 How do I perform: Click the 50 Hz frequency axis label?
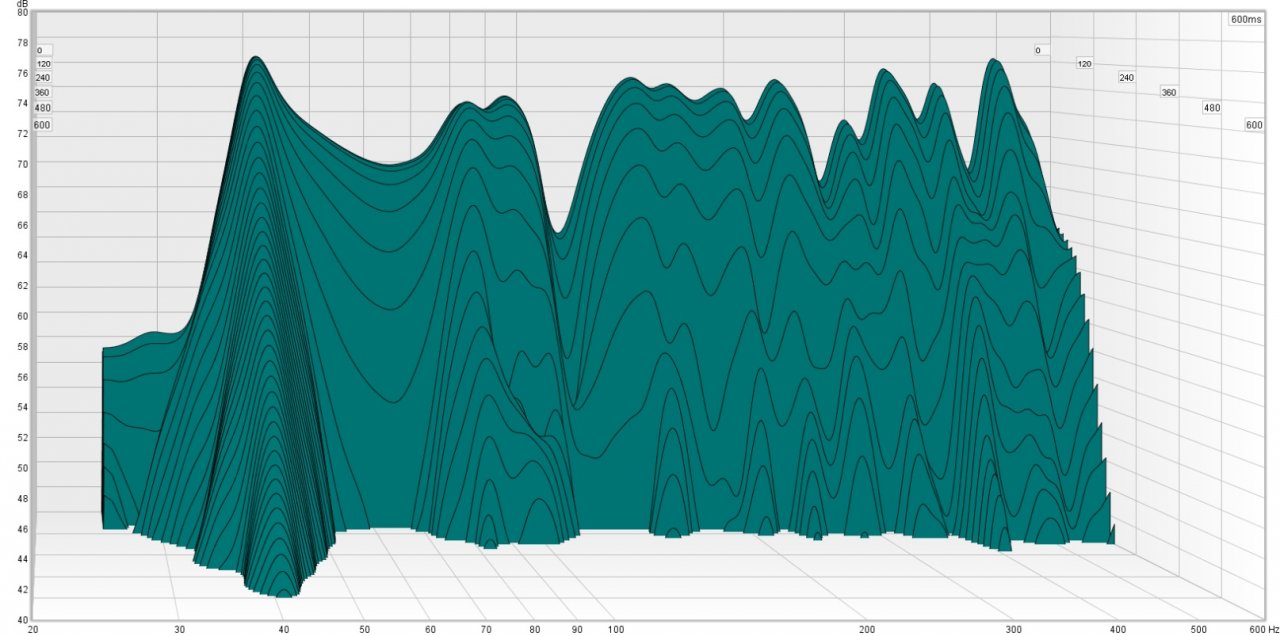point(365,630)
